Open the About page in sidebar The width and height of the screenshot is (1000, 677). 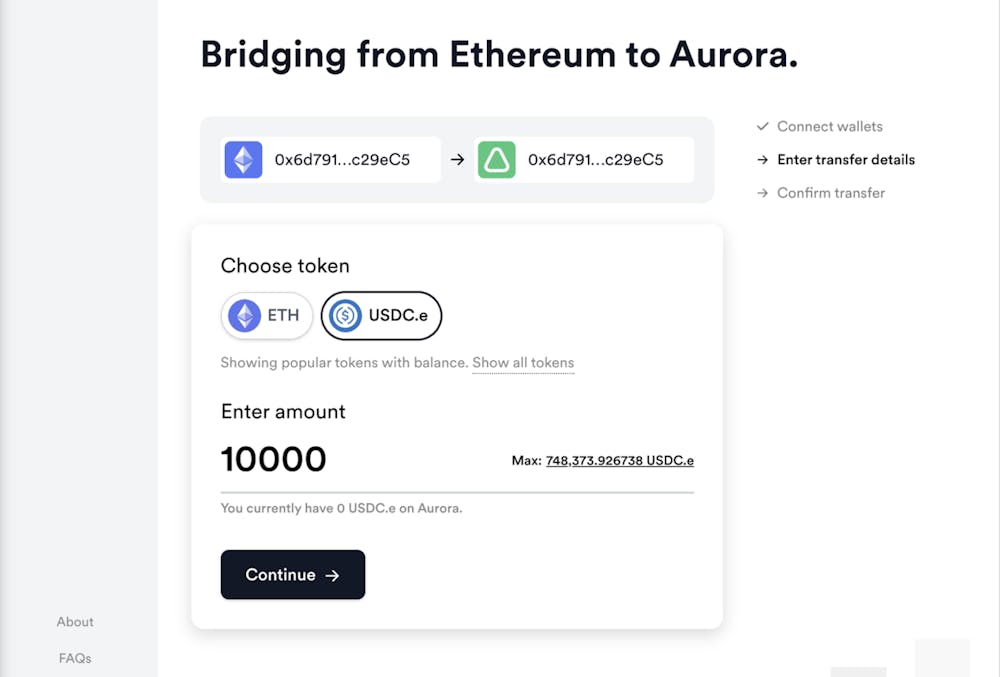click(x=75, y=622)
